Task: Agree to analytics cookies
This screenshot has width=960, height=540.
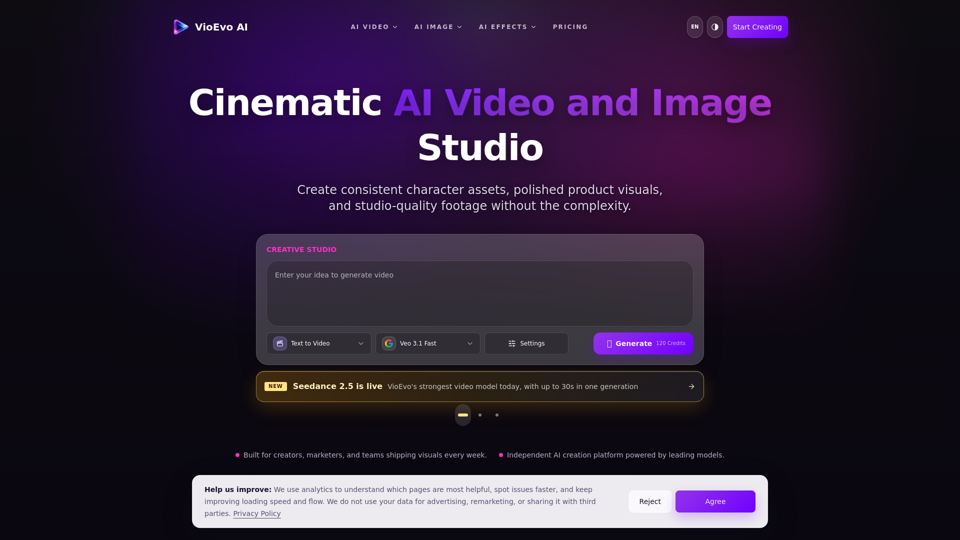Action: 715,501
